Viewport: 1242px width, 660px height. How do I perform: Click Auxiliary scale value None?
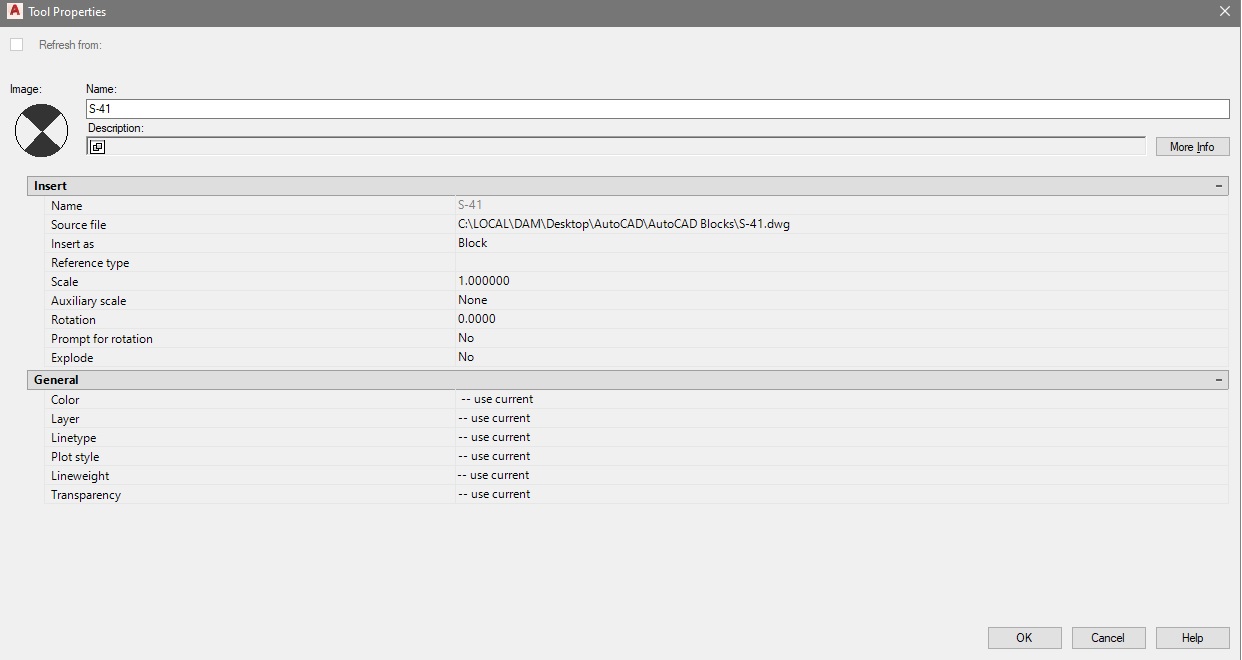point(473,300)
